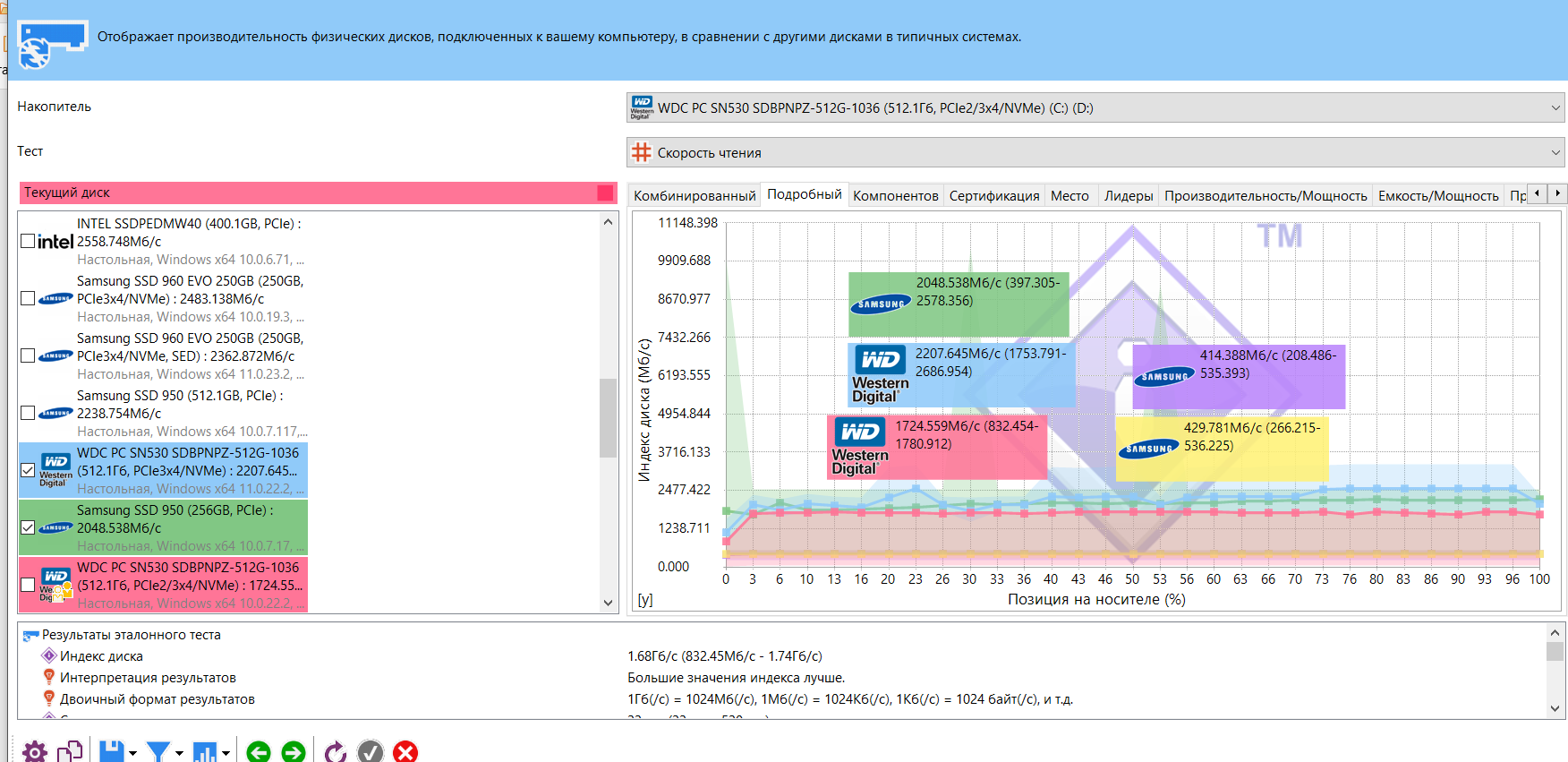This screenshot has width=1568, height=762.
Task: Switch to the Комбинированный tab
Action: point(695,195)
